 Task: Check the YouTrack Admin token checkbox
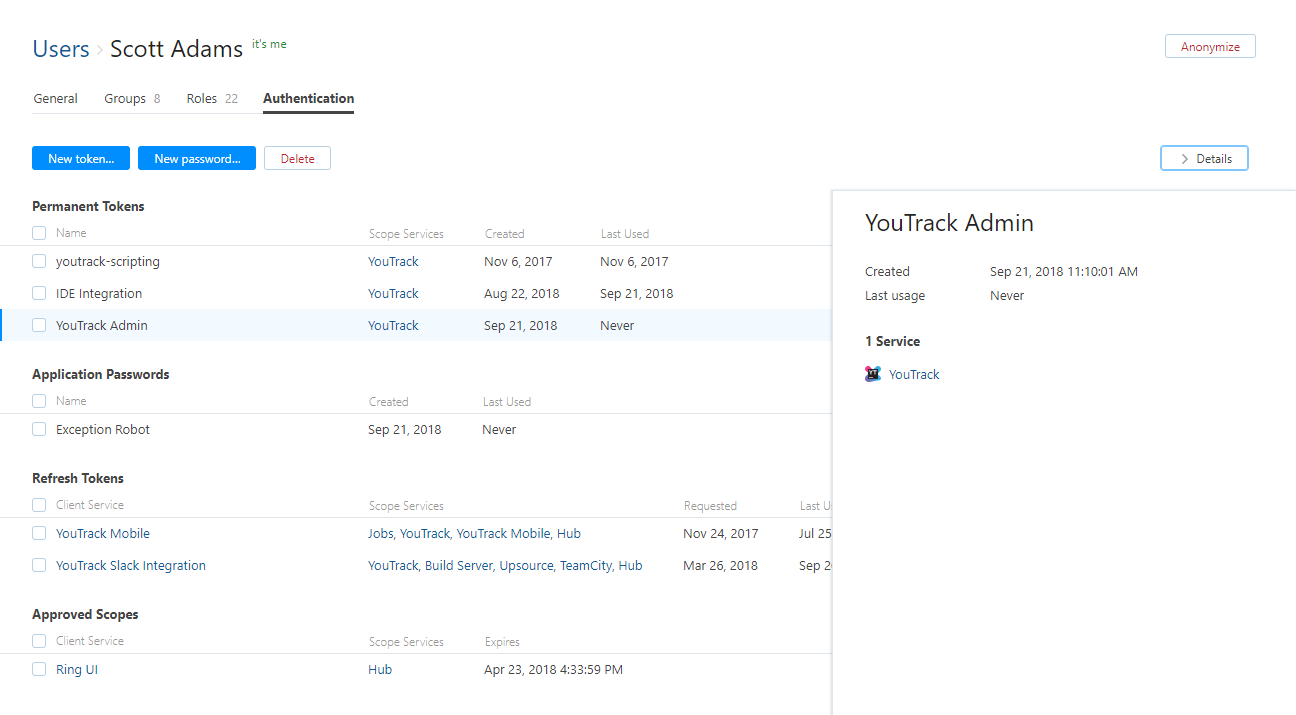tap(39, 325)
